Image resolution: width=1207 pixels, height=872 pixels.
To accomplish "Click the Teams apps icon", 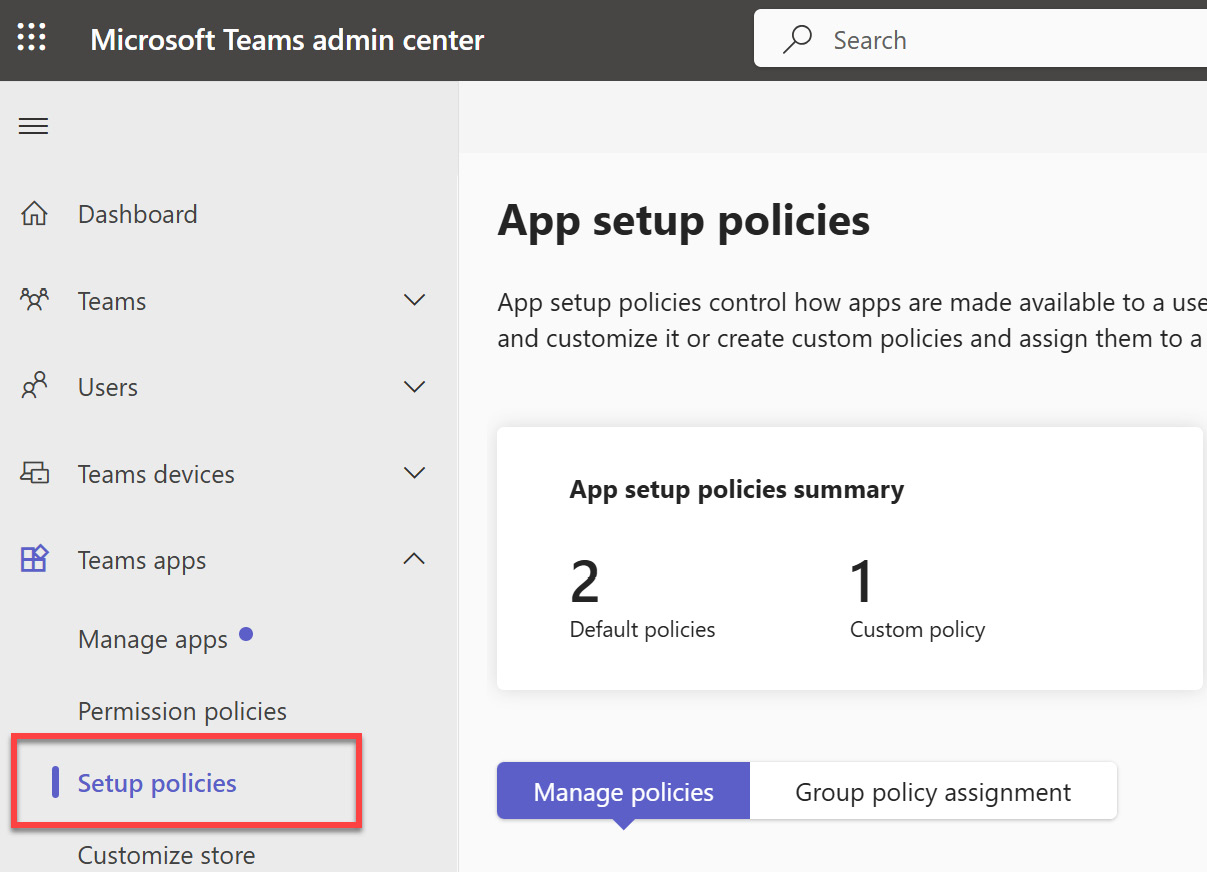I will point(34,559).
